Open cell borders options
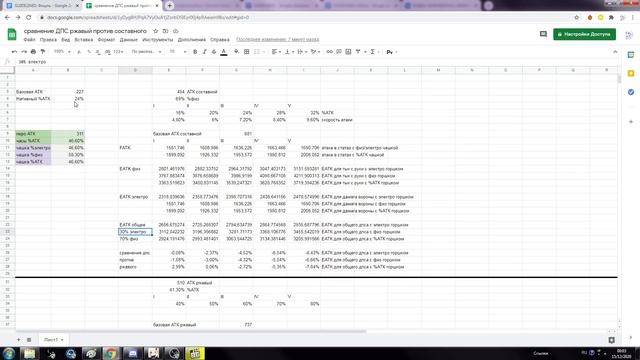 point(247,52)
